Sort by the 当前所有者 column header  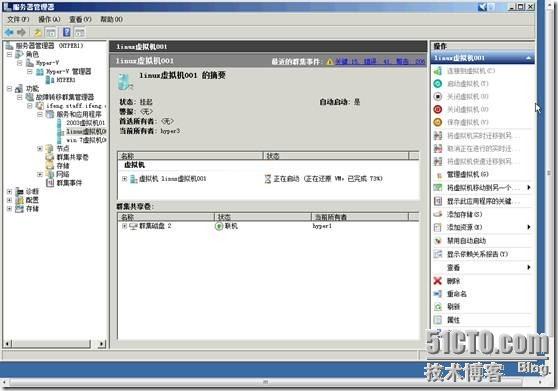(360, 217)
